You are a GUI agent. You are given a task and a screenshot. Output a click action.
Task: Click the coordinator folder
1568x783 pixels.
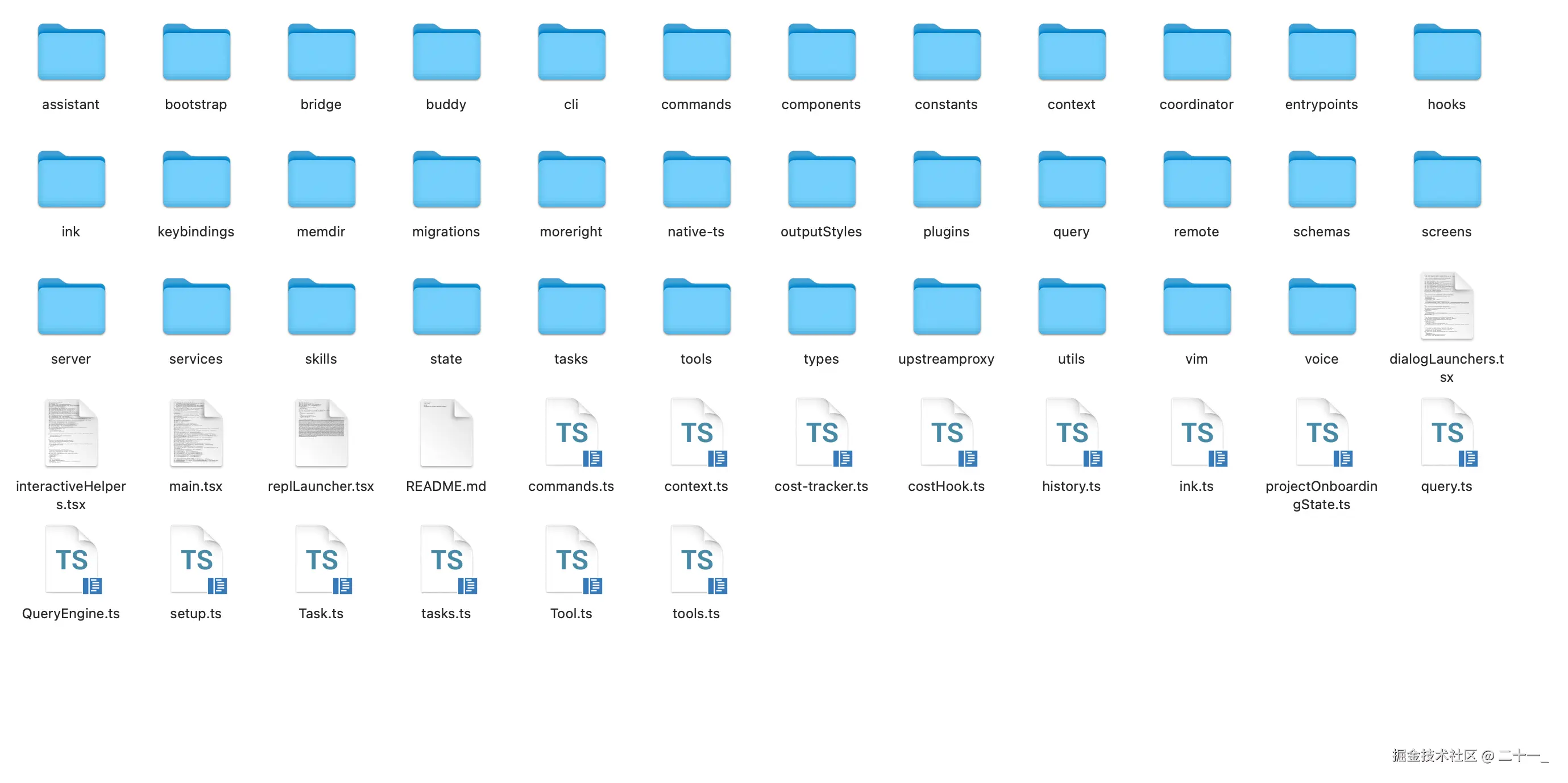click(1196, 53)
